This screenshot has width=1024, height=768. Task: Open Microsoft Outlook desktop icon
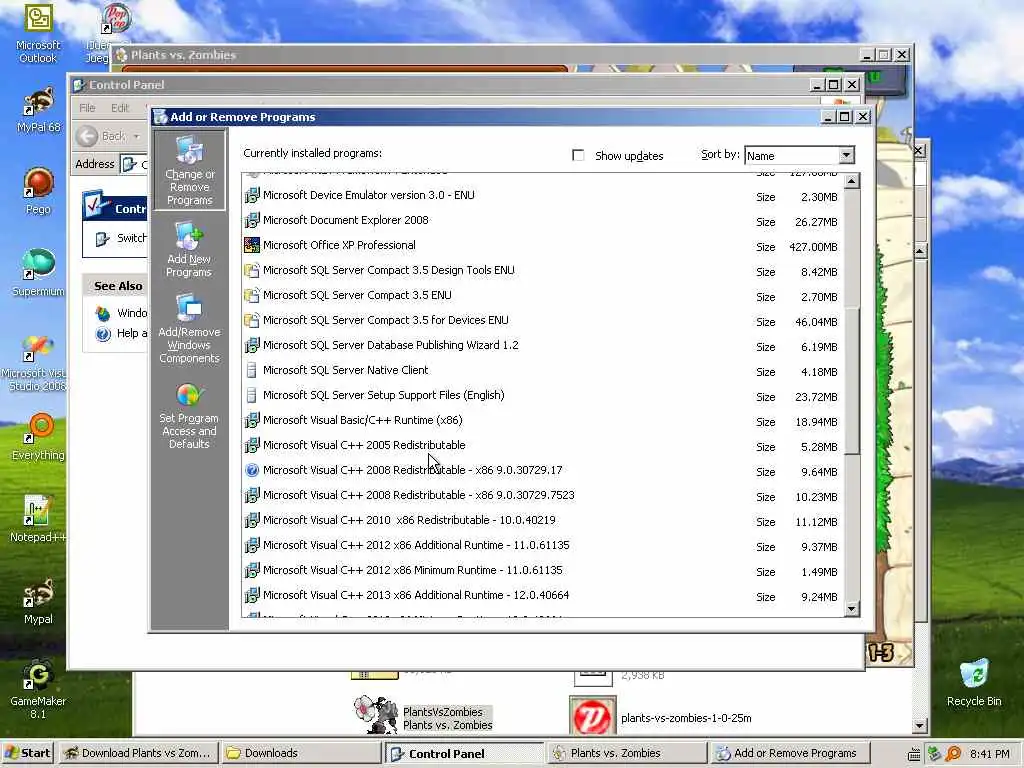(38, 33)
